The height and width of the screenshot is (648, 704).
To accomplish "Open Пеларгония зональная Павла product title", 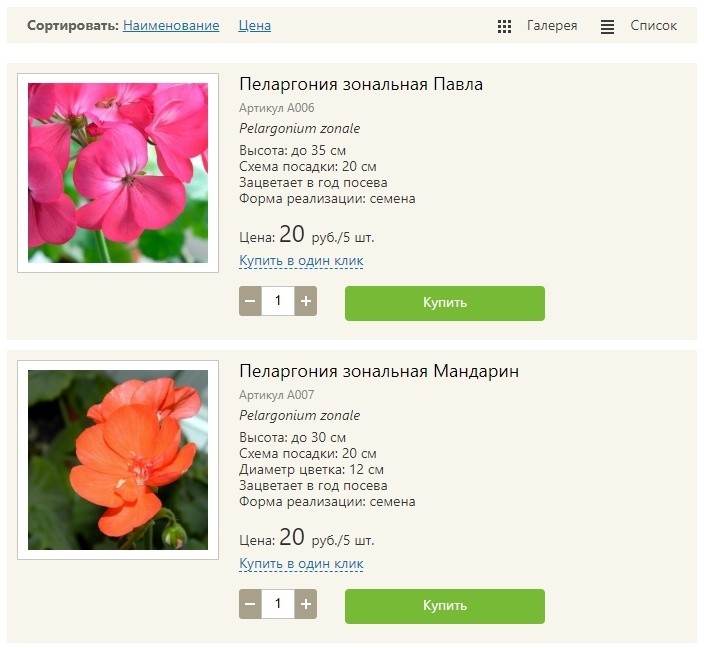I will pos(361,84).
